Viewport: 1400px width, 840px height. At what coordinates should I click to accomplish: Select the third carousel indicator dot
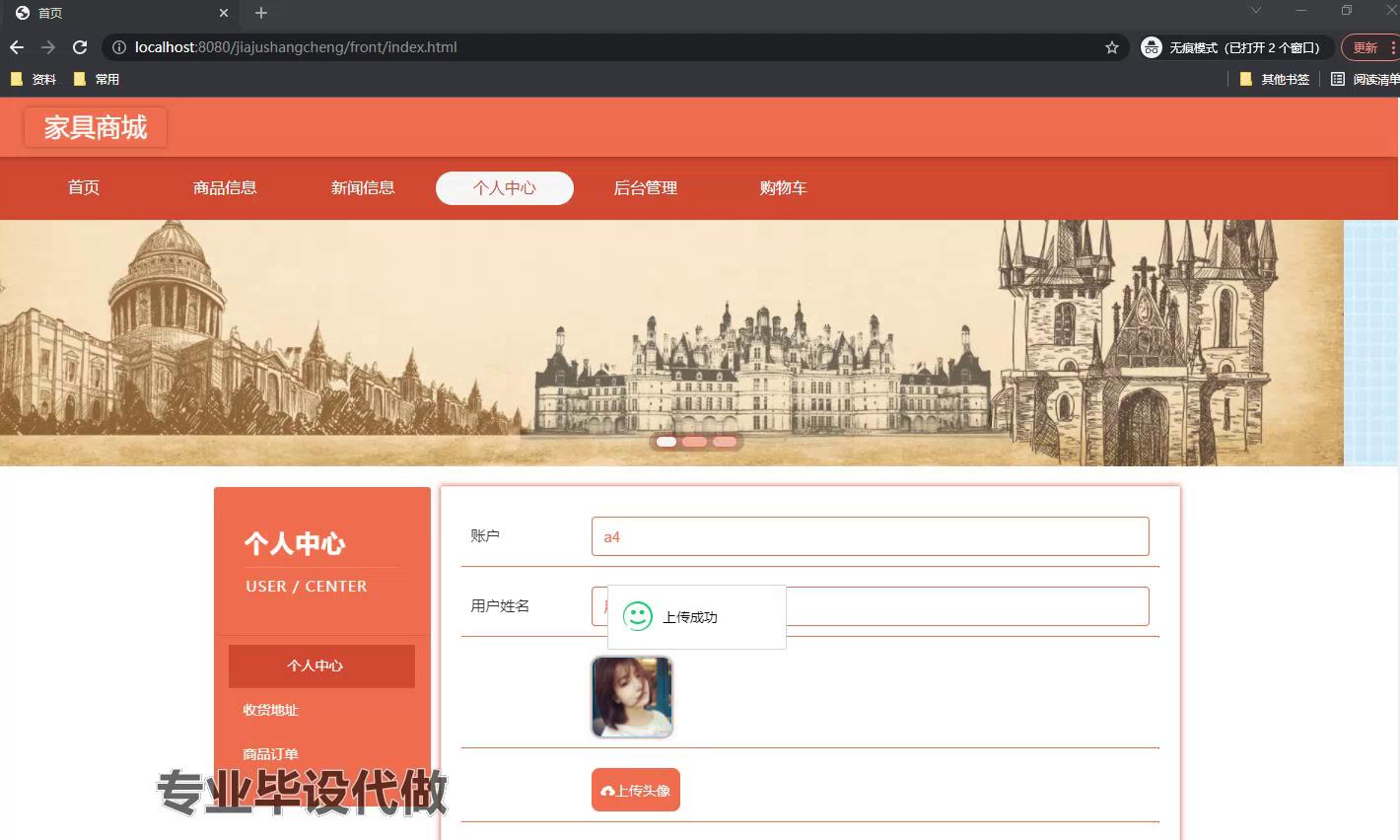click(x=725, y=442)
